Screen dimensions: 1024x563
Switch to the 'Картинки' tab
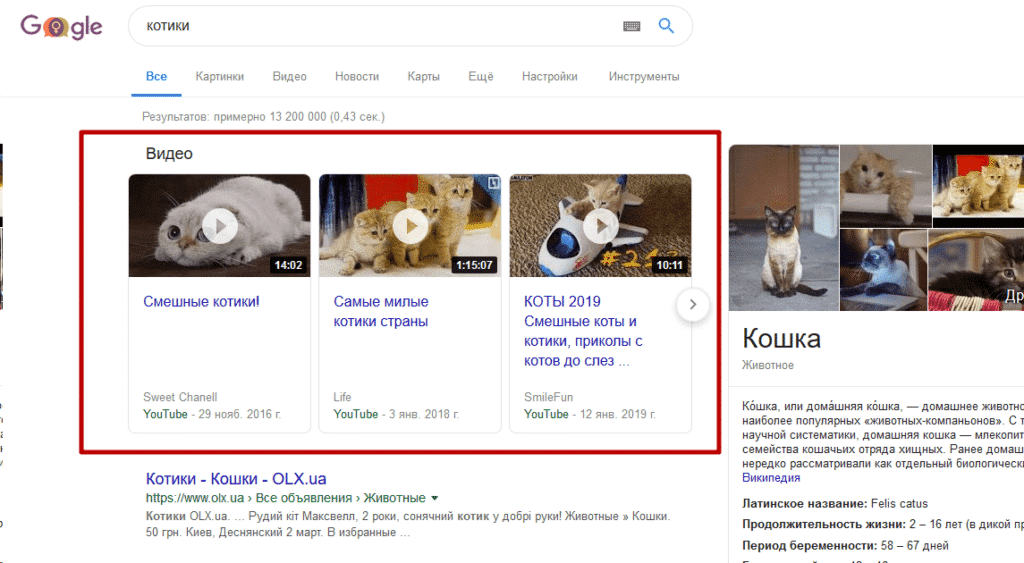tap(219, 76)
